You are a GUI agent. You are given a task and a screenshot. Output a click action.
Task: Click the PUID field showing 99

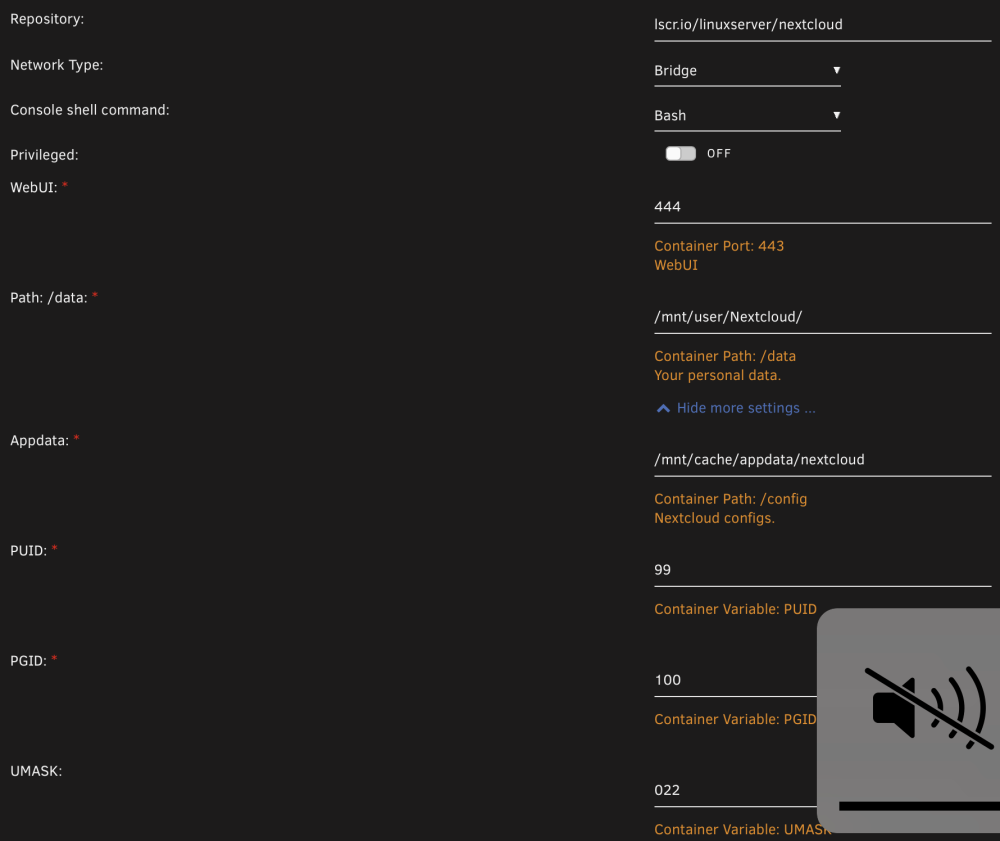(822, 571)
